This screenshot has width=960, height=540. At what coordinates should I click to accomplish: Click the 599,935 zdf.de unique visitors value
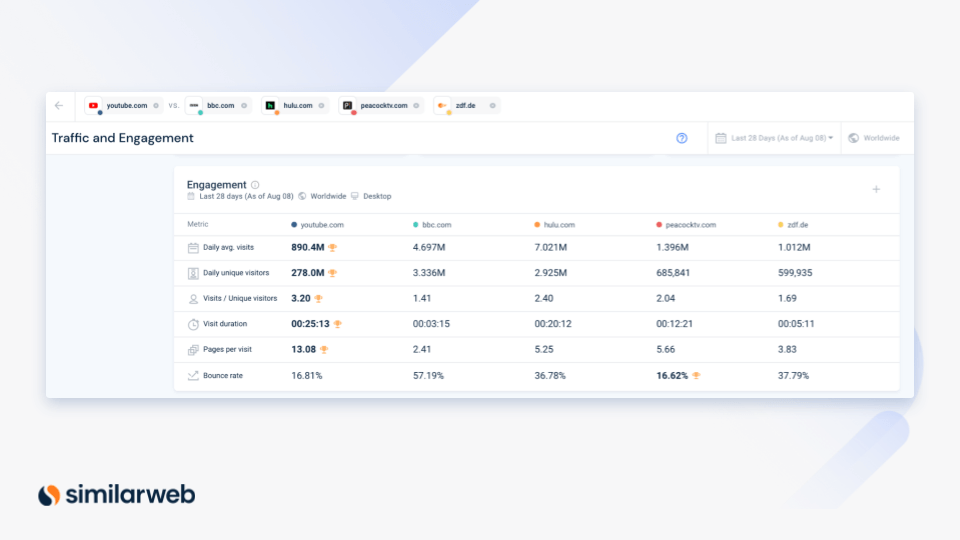tap(795, 273)
